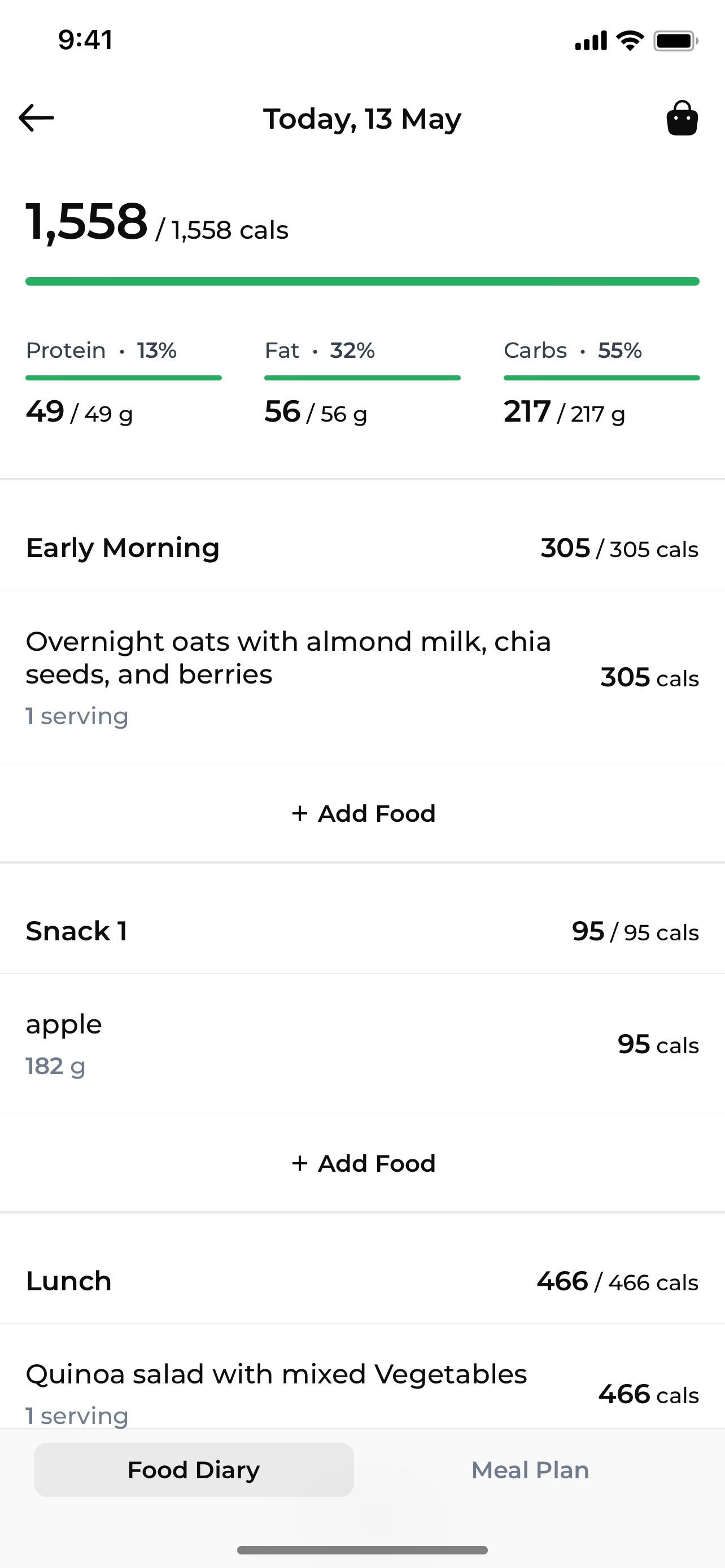Tap the total calories progress bar
725x1568 pixels.
click(x=363, y=281)
